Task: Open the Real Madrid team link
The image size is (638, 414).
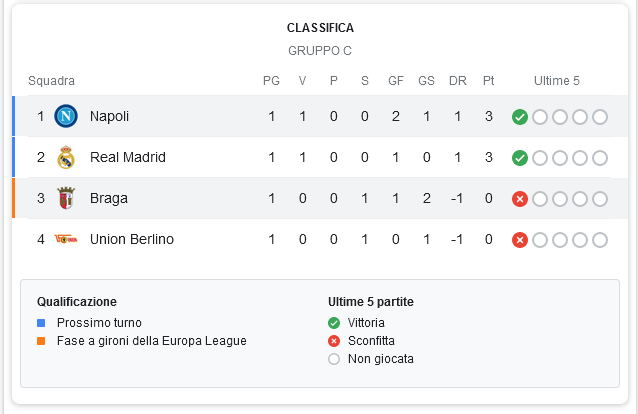Action: pos(128,157)
